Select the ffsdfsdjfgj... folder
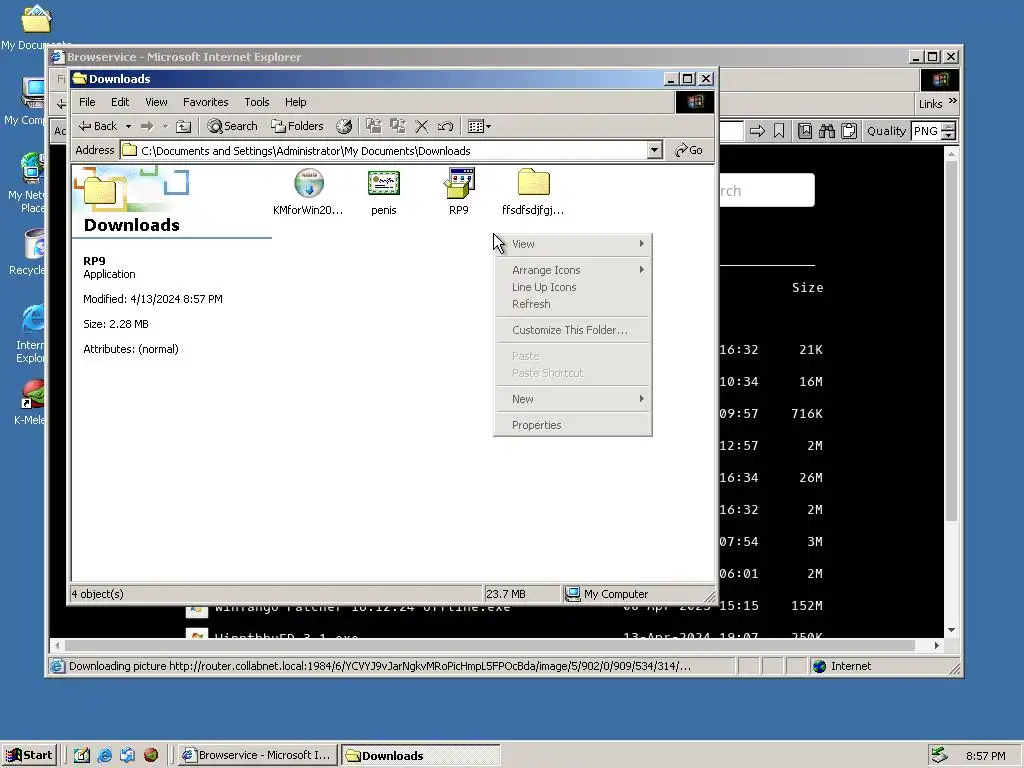 click(533, 191)
